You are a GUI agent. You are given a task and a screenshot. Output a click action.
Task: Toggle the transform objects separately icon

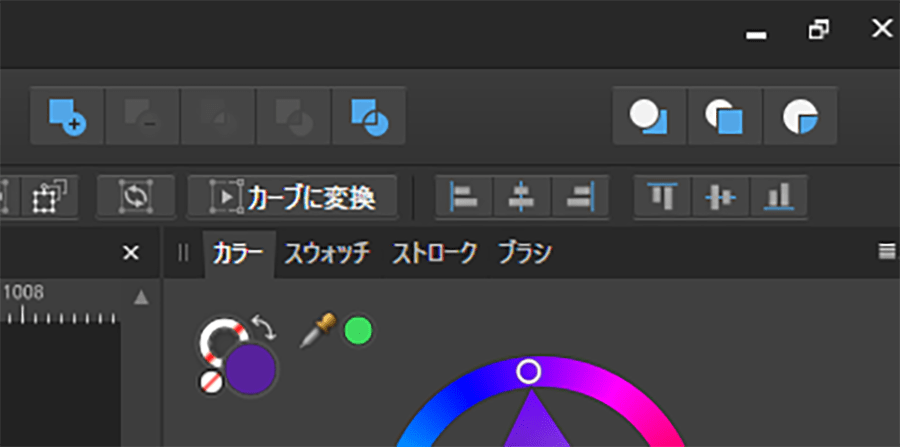coord(49,196)
